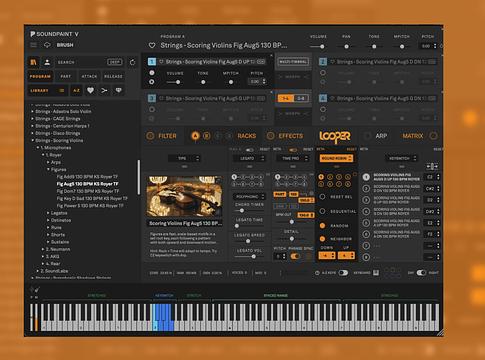485x360 pixels.
Task: Toggle the switch above TIME PRO column
Action: click(293, 150)
